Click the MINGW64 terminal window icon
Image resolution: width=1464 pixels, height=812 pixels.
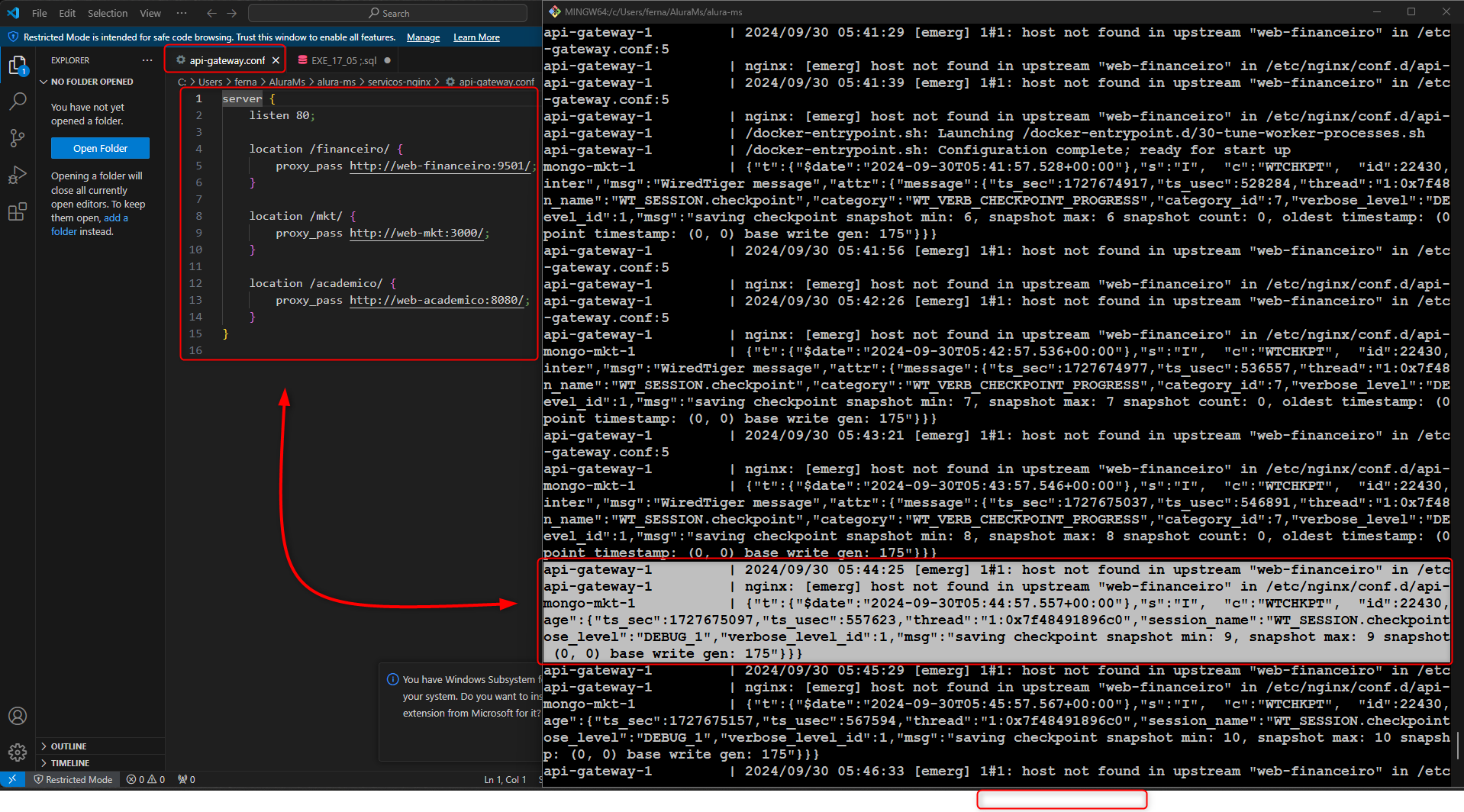pos(555,11)
